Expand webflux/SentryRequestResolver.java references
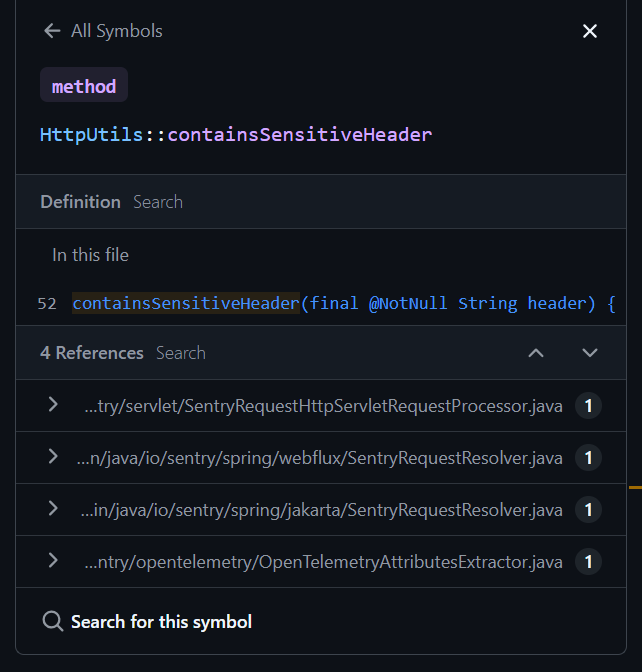This screenshot has height=672, width=642. pos(53,457)
